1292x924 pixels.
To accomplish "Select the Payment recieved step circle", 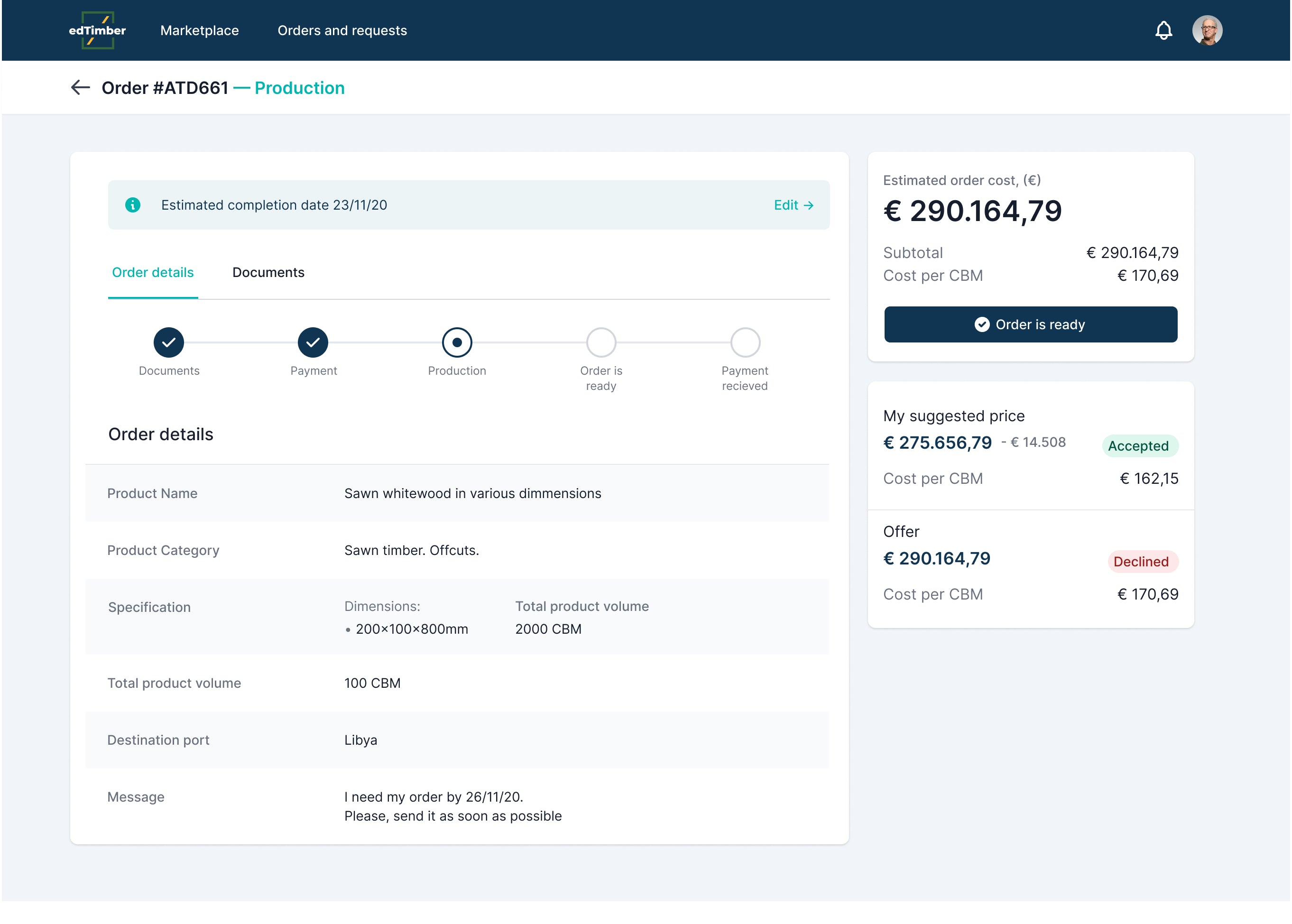I will 745,342.
